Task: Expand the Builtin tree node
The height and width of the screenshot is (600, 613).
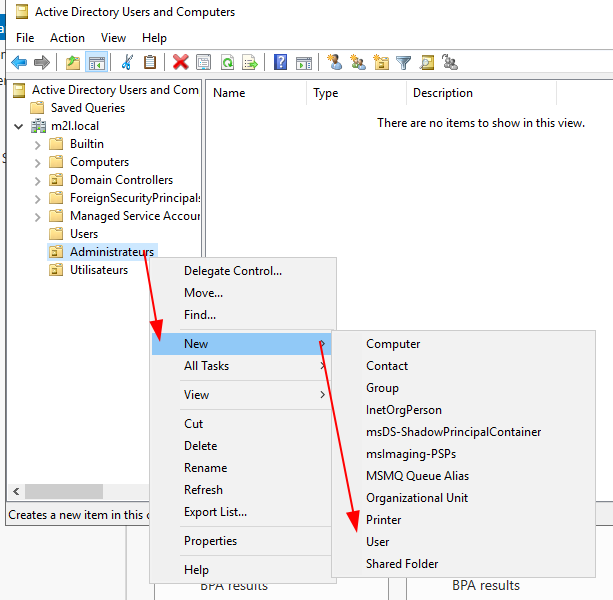Action: [37, 145]
